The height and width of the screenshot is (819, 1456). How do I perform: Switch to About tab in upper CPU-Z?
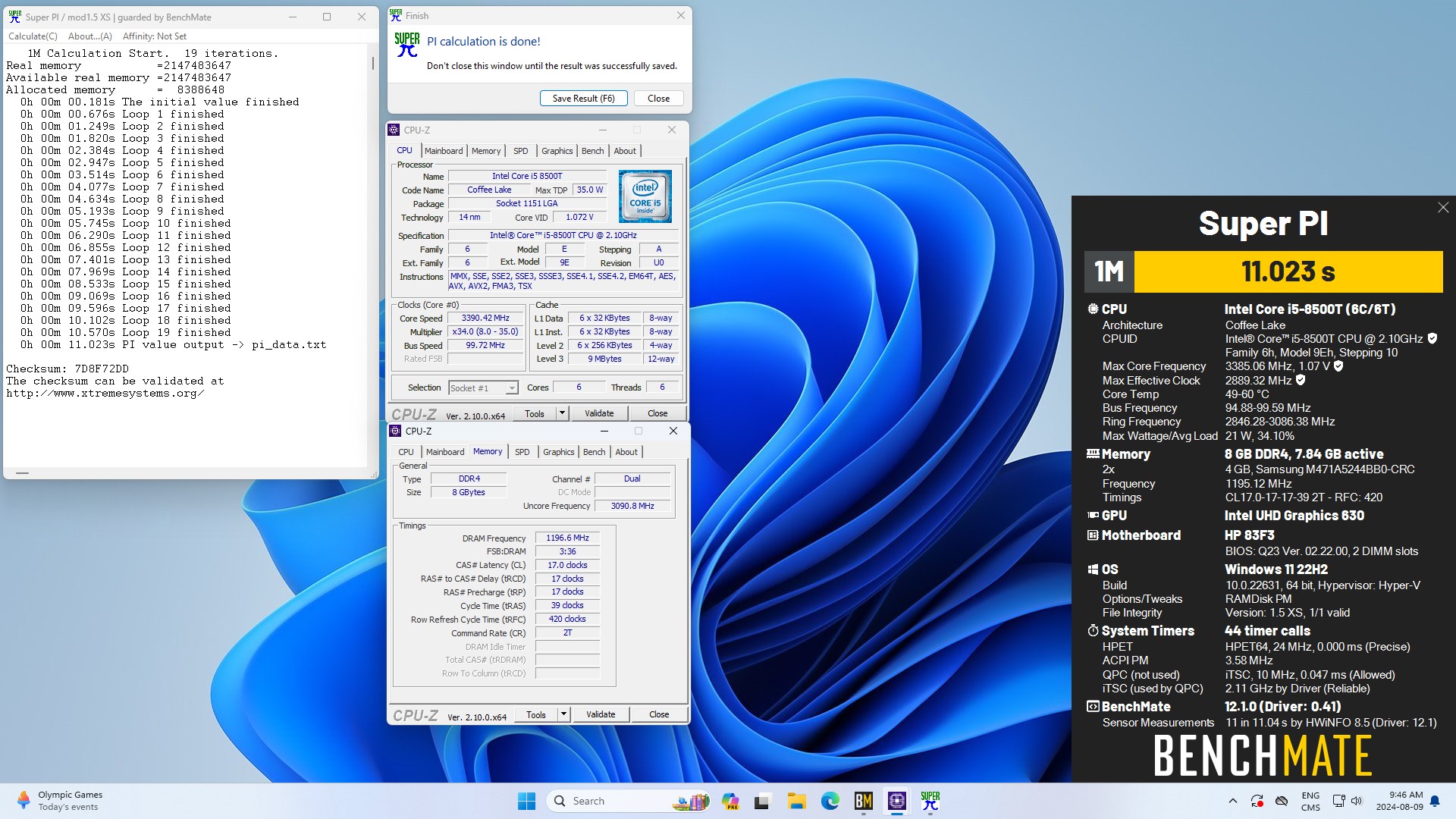point(625,151)
